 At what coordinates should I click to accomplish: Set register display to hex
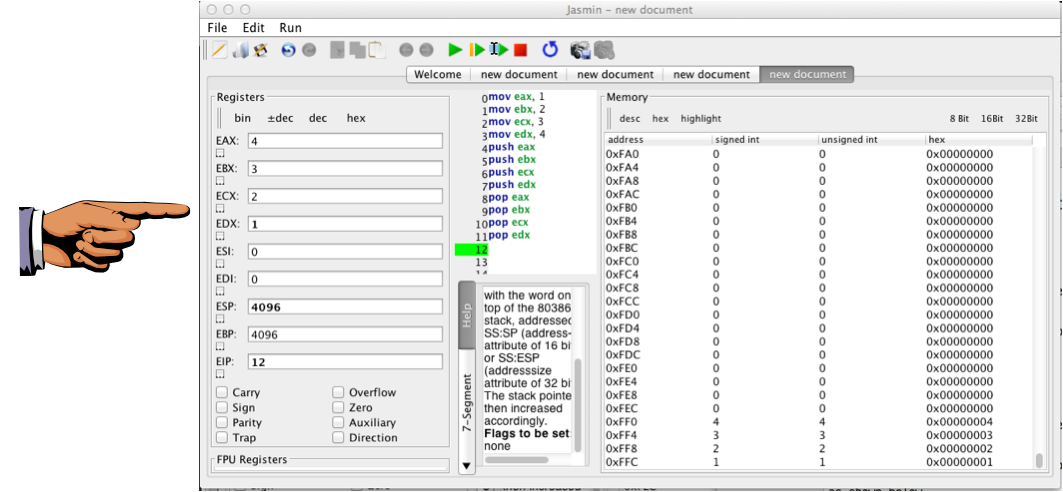pyautogui.click(x=356, y=118)
